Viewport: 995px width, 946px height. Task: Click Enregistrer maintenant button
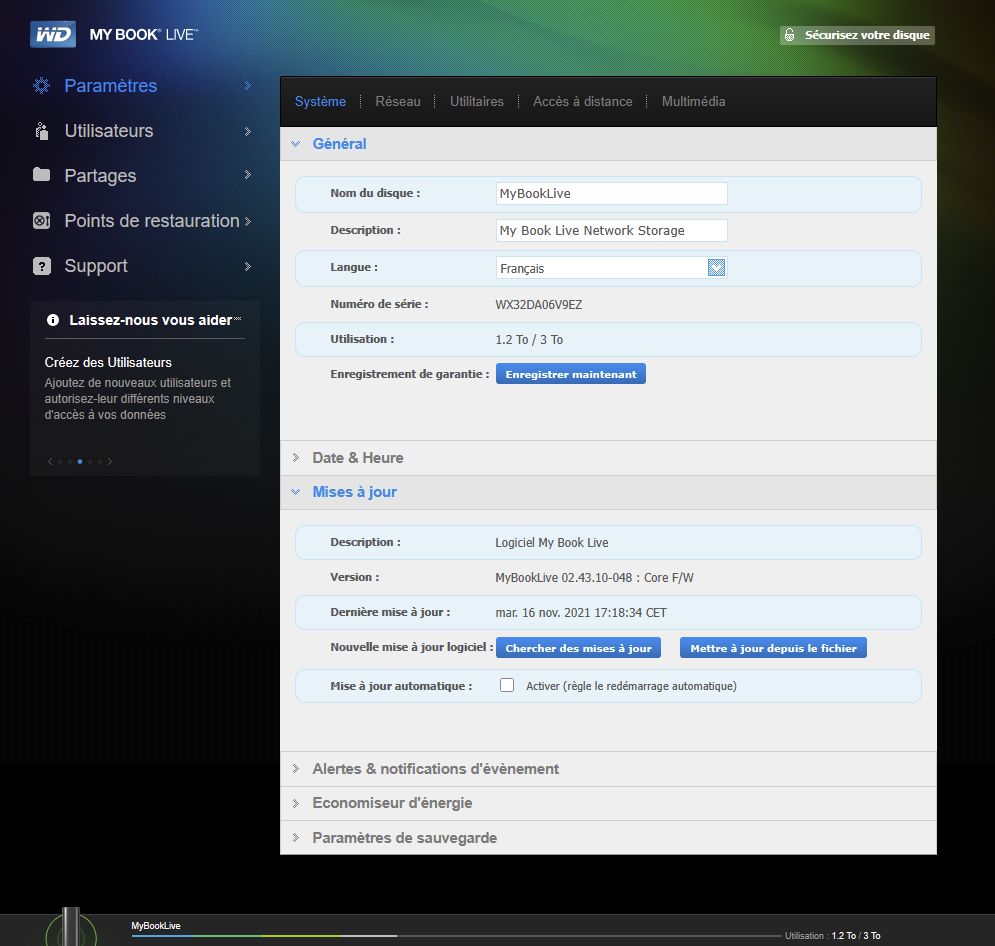[571, 374]
